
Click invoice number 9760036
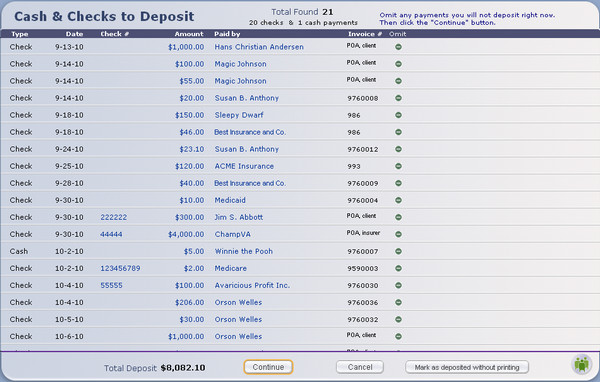363,303
